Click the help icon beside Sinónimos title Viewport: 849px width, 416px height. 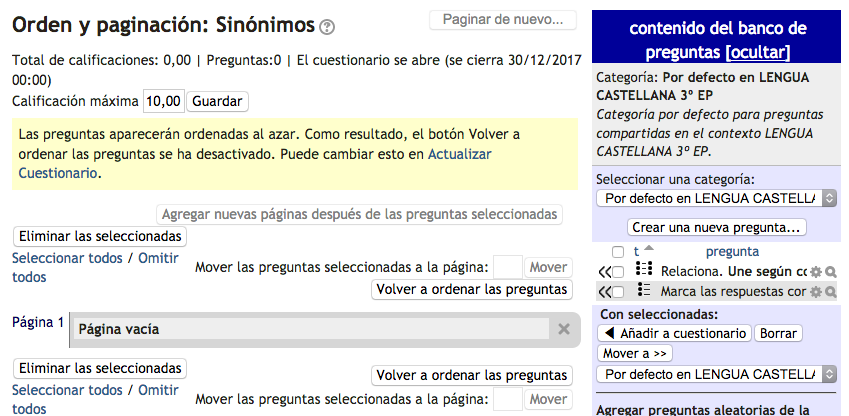click(327, 27)
